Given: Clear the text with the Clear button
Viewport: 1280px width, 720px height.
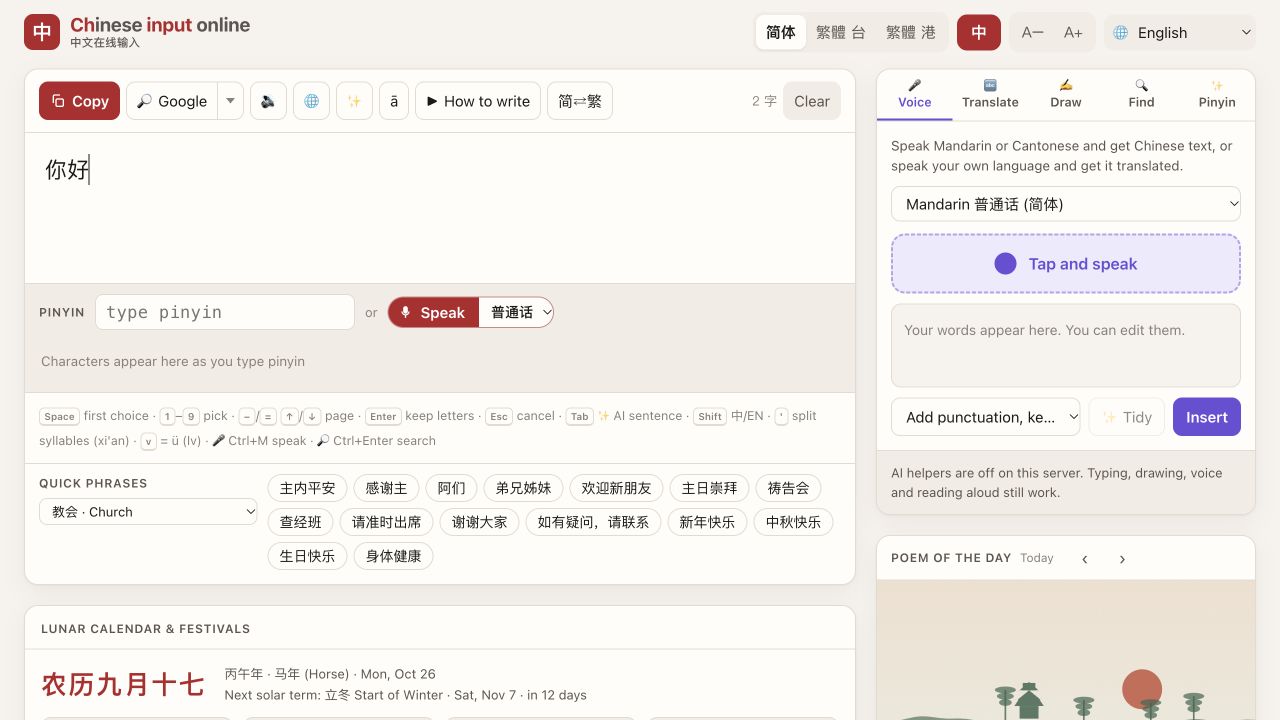Looking at the screenshot, I should tap(812, 101).
